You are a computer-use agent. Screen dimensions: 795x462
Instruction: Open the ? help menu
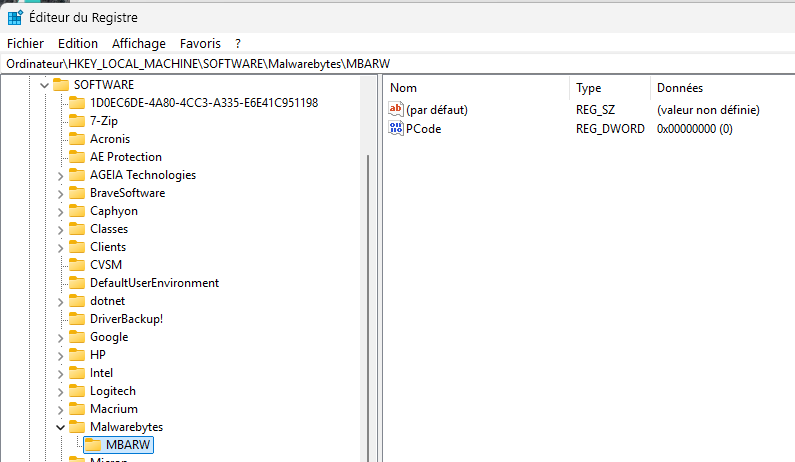(238, 44)
